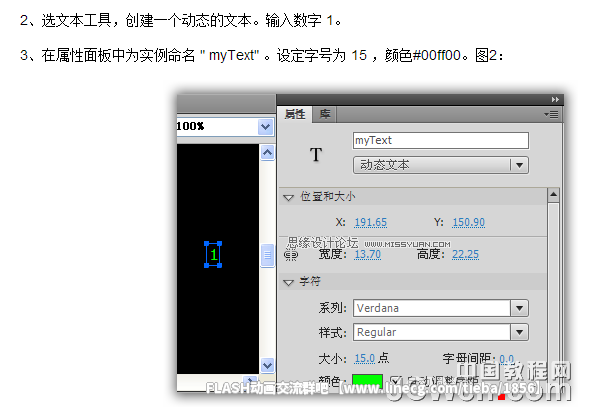The height and width of the screenshot is (407, 592).
Task: Toggle the width-height lock link icon
Action: coord(291,256)
